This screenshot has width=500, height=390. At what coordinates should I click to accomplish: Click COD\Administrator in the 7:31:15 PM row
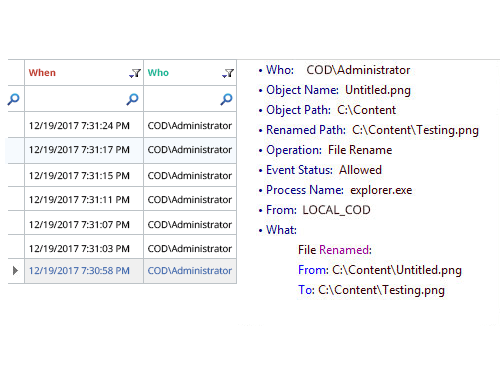click(190, 176)
